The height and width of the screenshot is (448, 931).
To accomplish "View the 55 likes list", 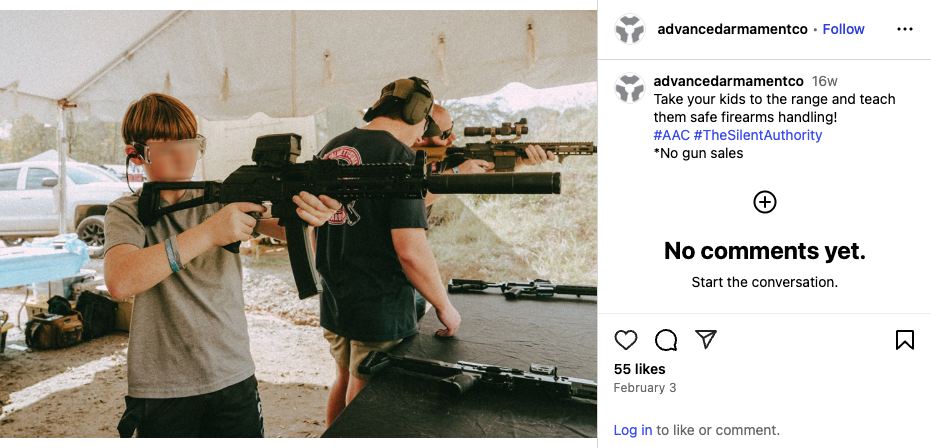I will click(x=639, y=369).
